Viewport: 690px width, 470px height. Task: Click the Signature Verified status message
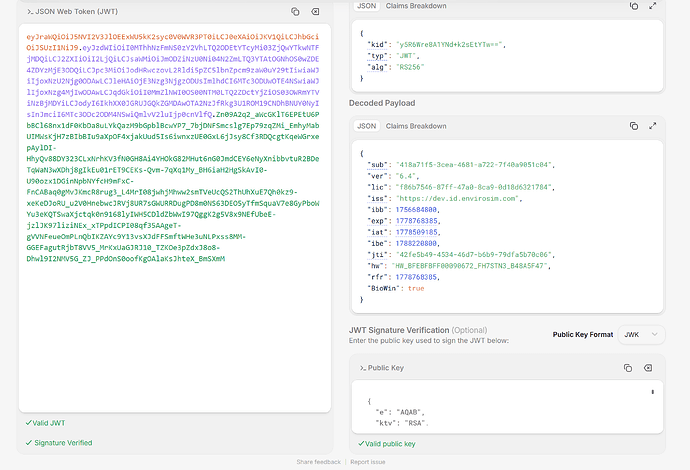pyautogui.click(x=59, y=443)
